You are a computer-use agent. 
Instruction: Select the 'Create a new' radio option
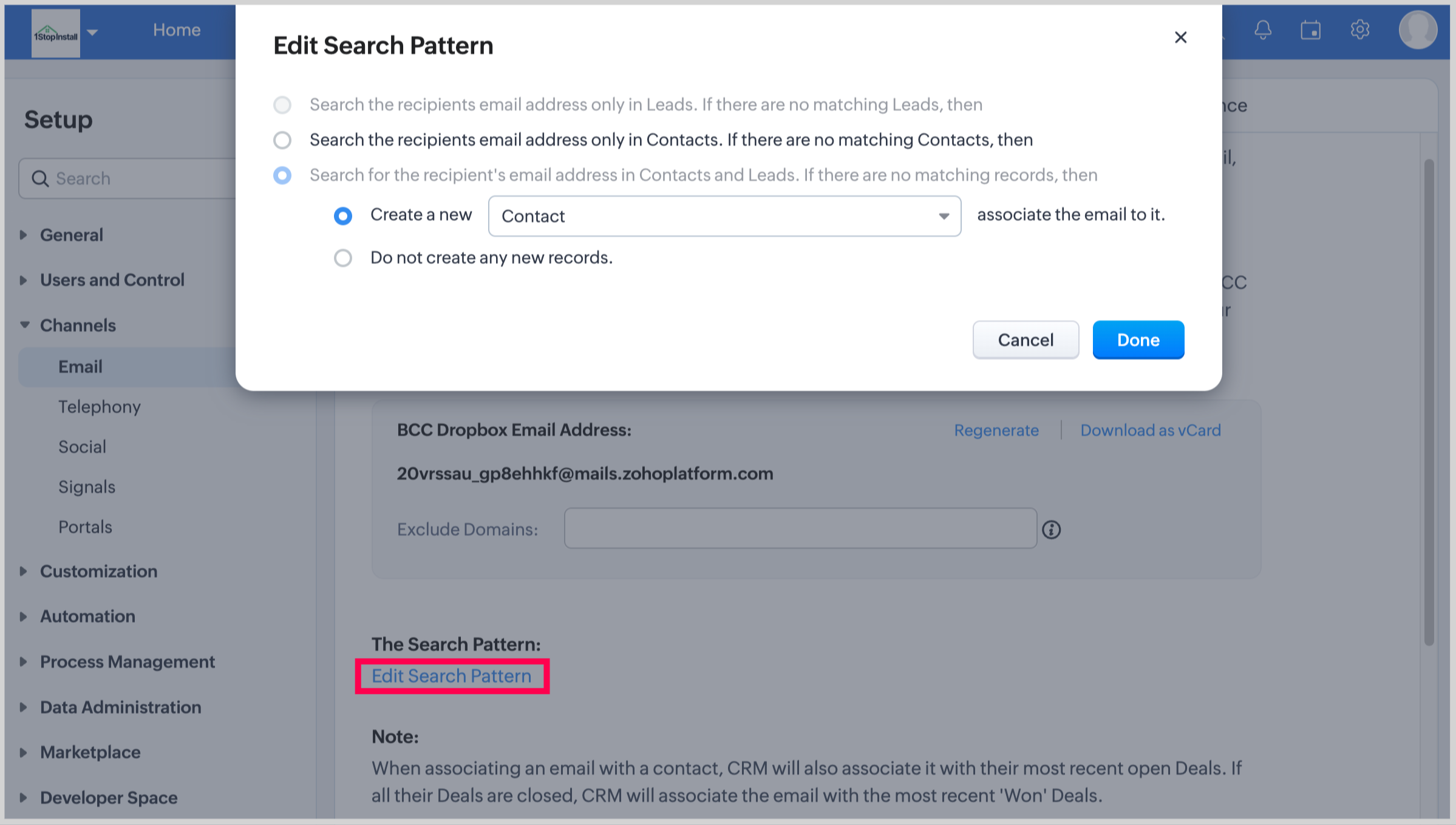point(343,216)
